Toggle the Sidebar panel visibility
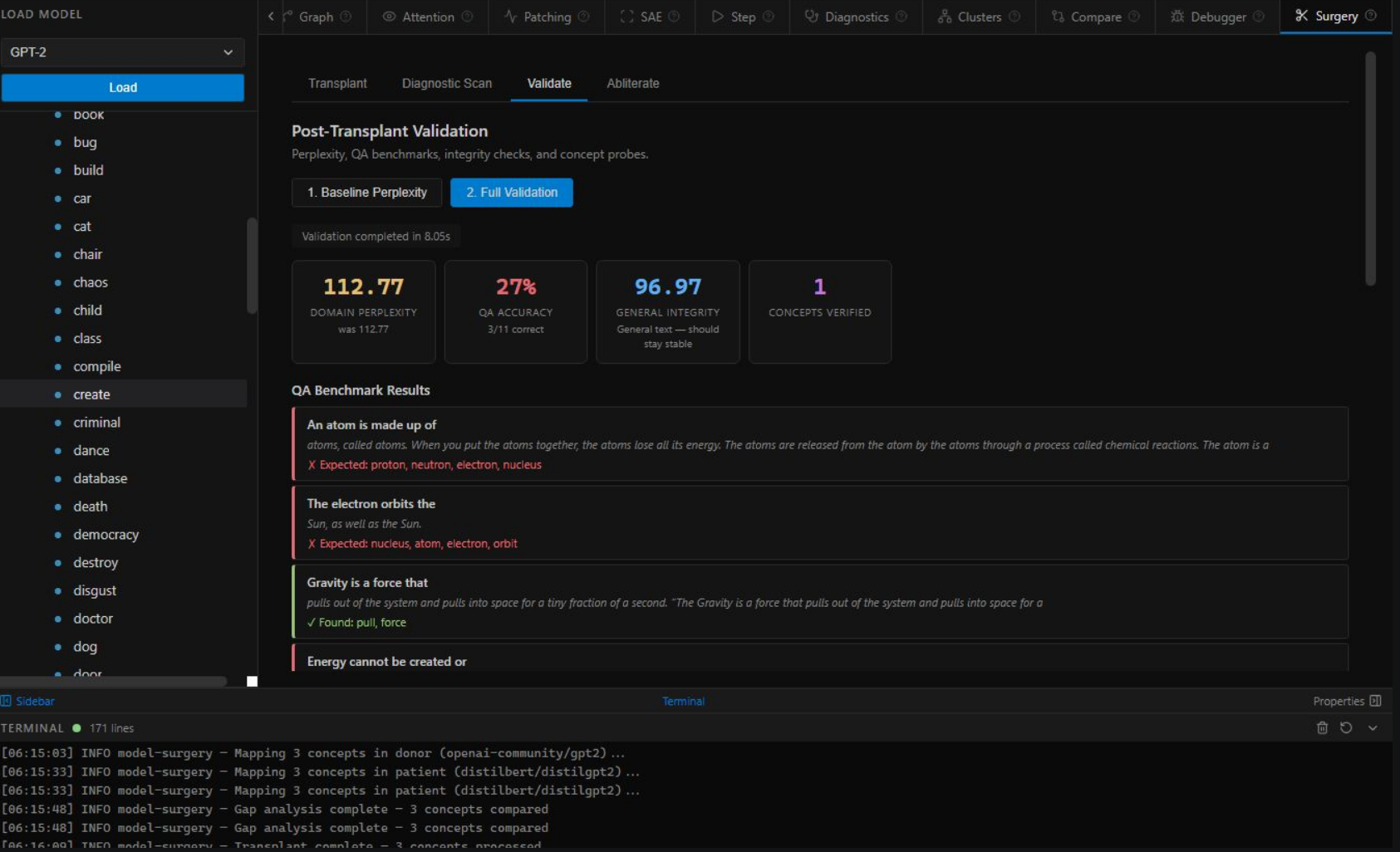Screen dimensions: 1400x852 click(x=28, y=701)
